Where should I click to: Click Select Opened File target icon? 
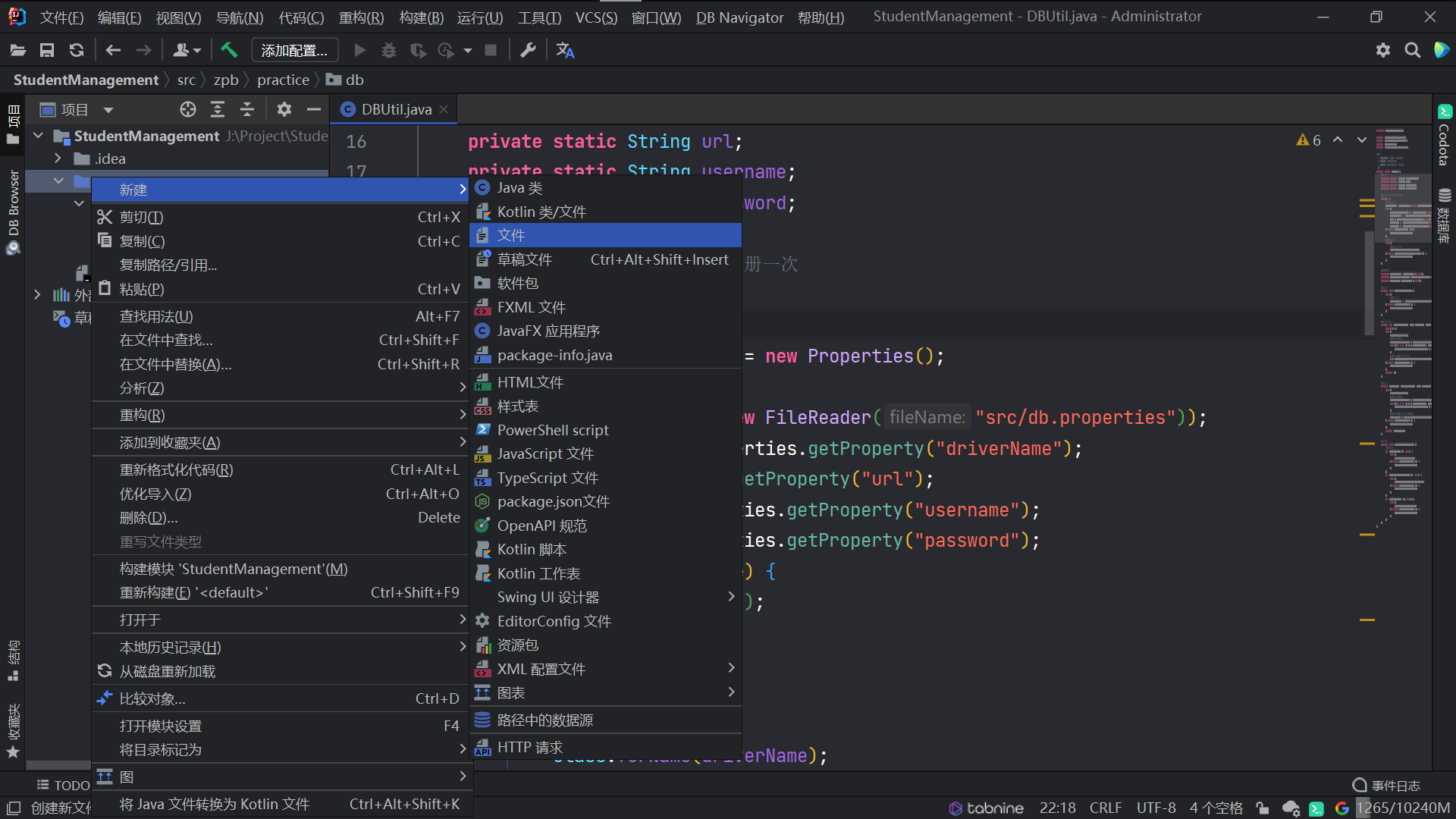coord(188,110)
